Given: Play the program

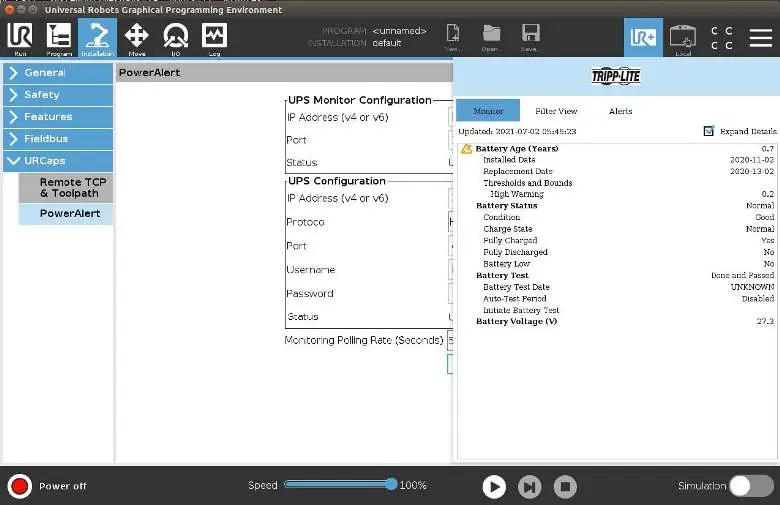Looking at the screenshot, I should (494, 487).
